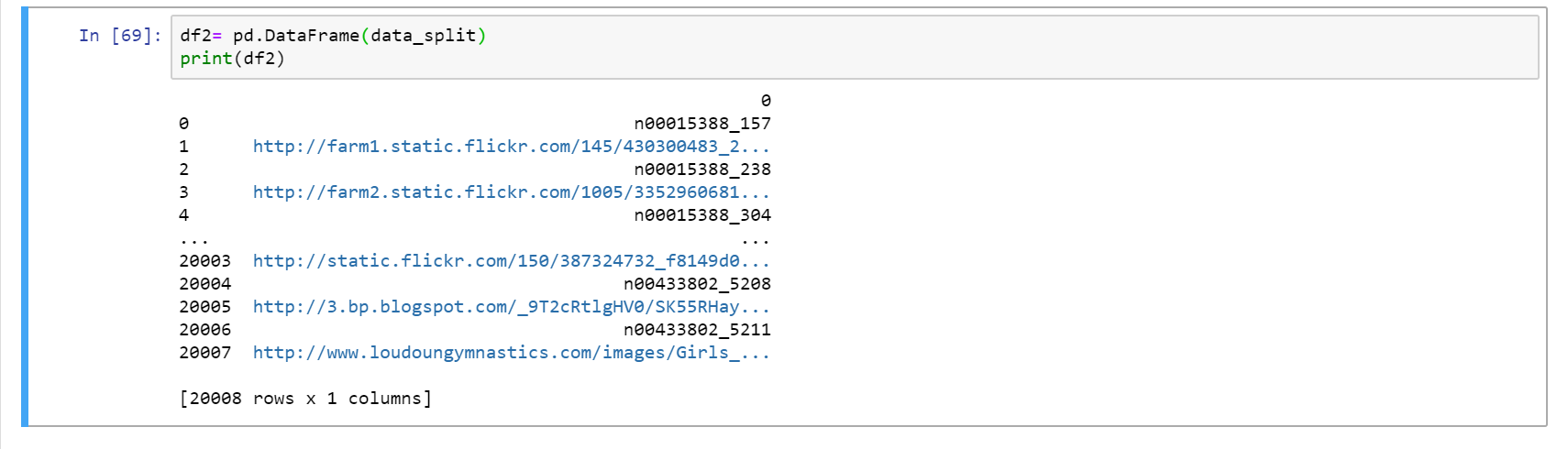1568x449 pixels.
Task: Click the n00015388_304 output value
Action: coord(702,215)
